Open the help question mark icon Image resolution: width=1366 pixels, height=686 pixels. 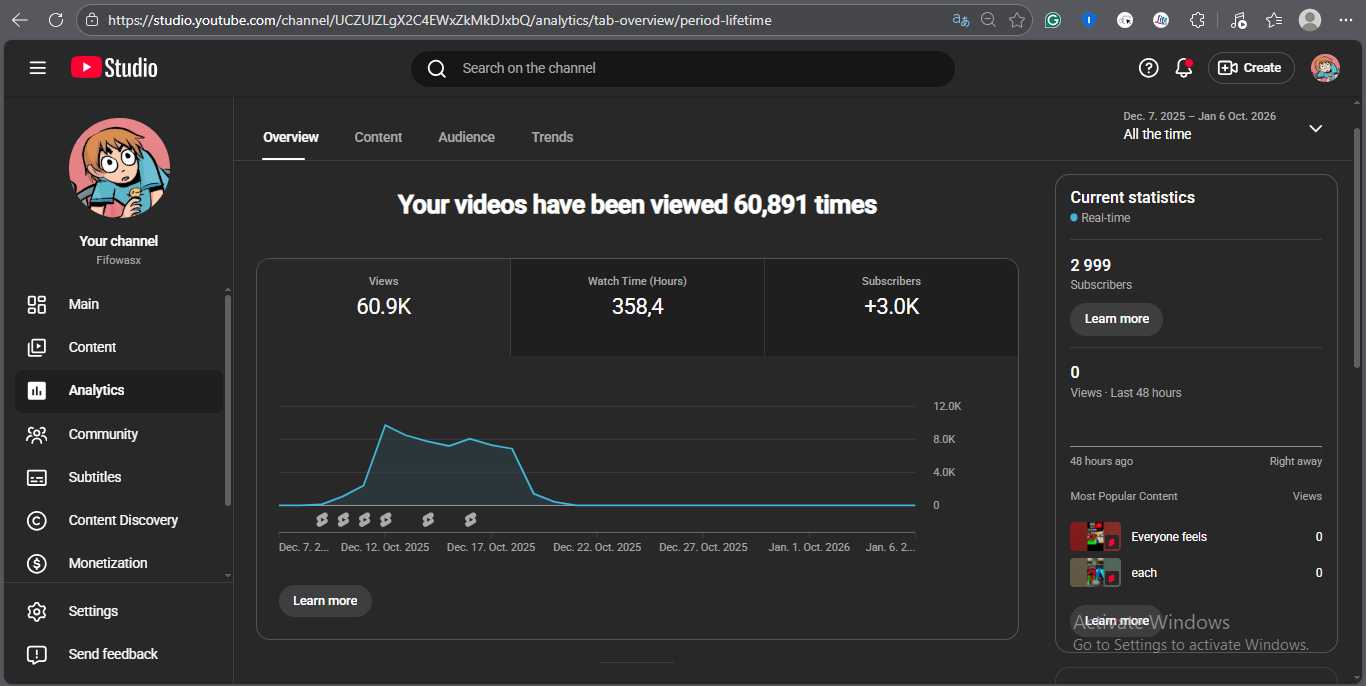[1148, 68]
